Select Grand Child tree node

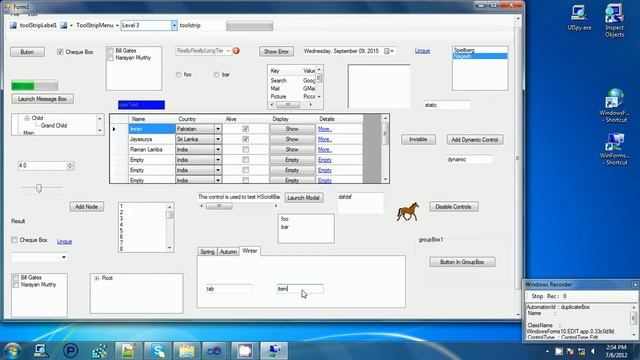point(54,126)
